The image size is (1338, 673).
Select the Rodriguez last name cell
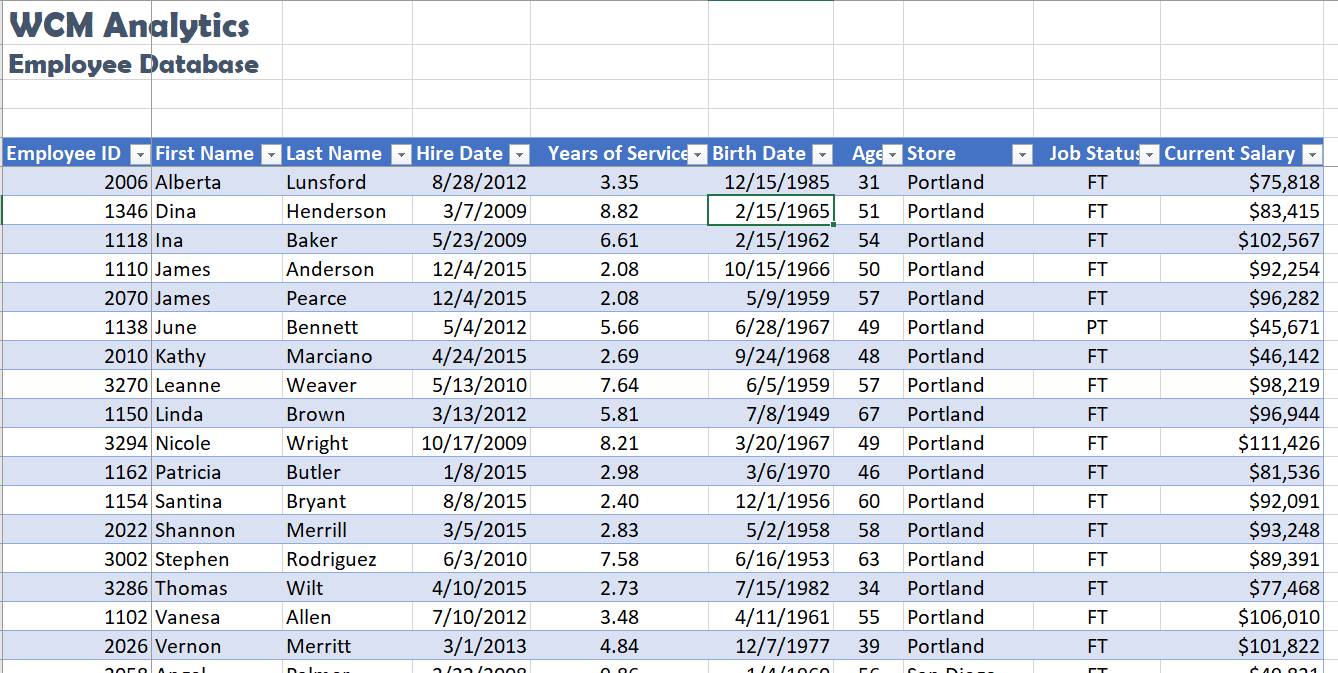[347, 559]
